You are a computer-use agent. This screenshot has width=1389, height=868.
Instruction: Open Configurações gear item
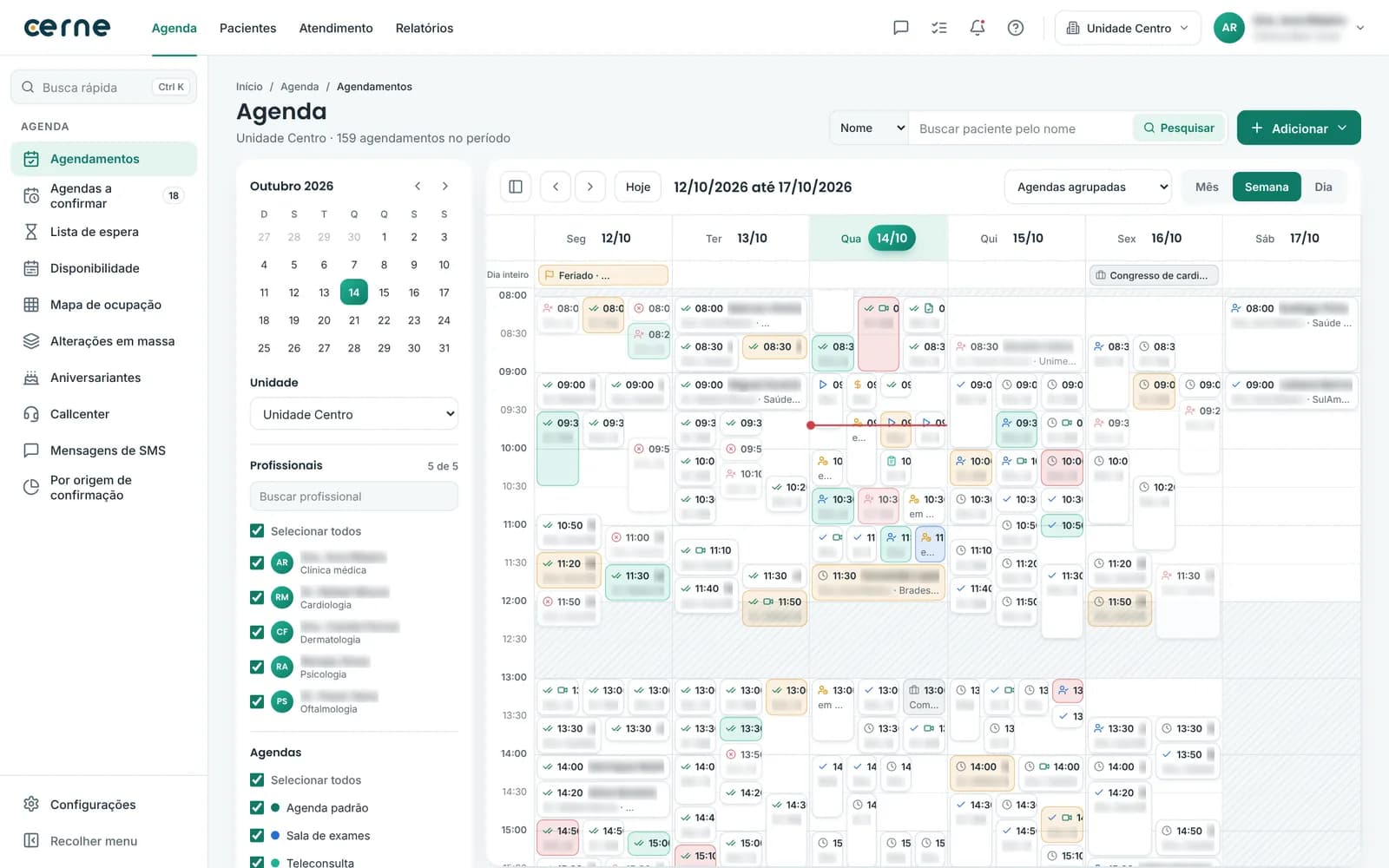[x=103, y=805]
